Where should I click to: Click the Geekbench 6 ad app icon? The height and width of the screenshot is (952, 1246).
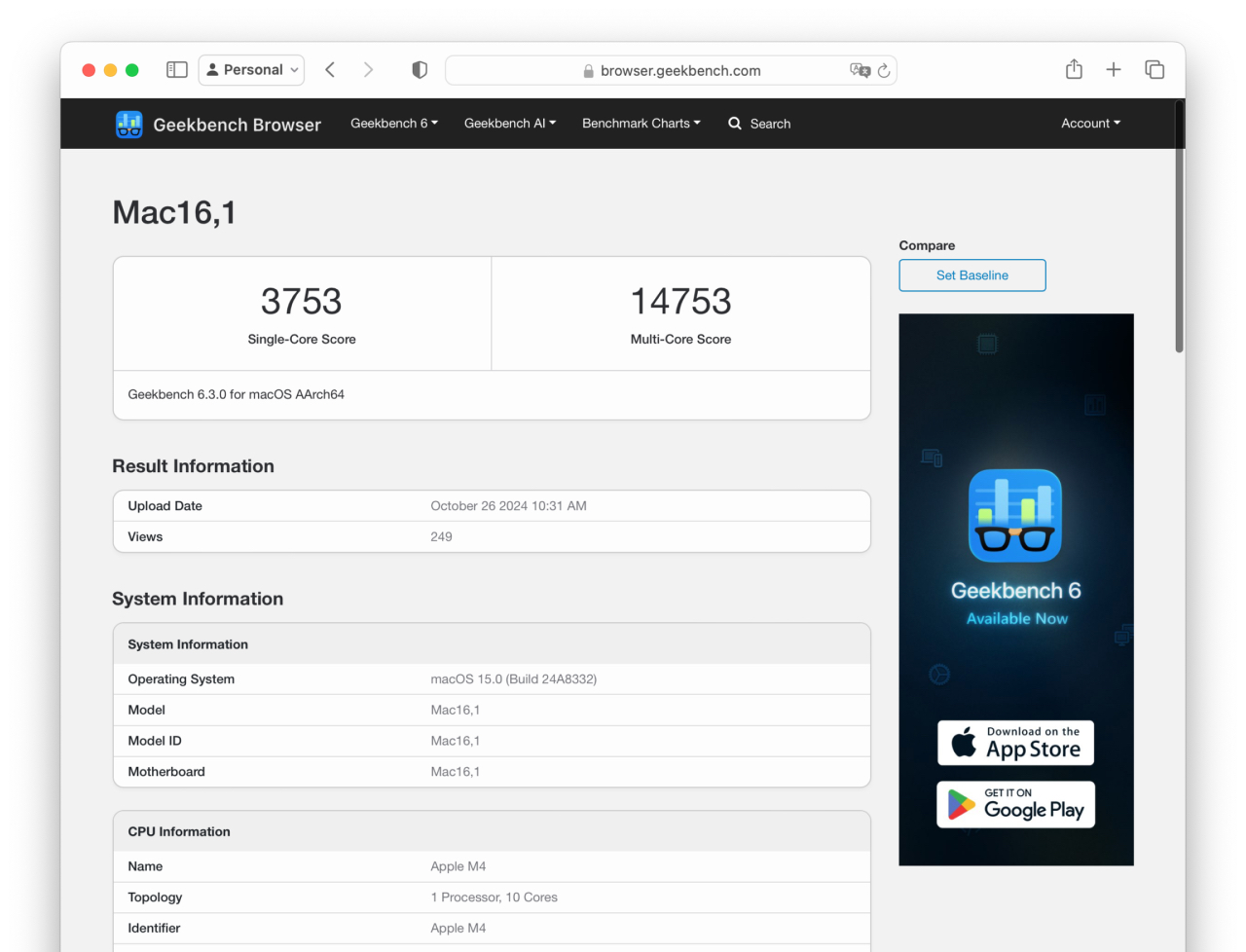pyautogui.click(x=1015, y=516)
